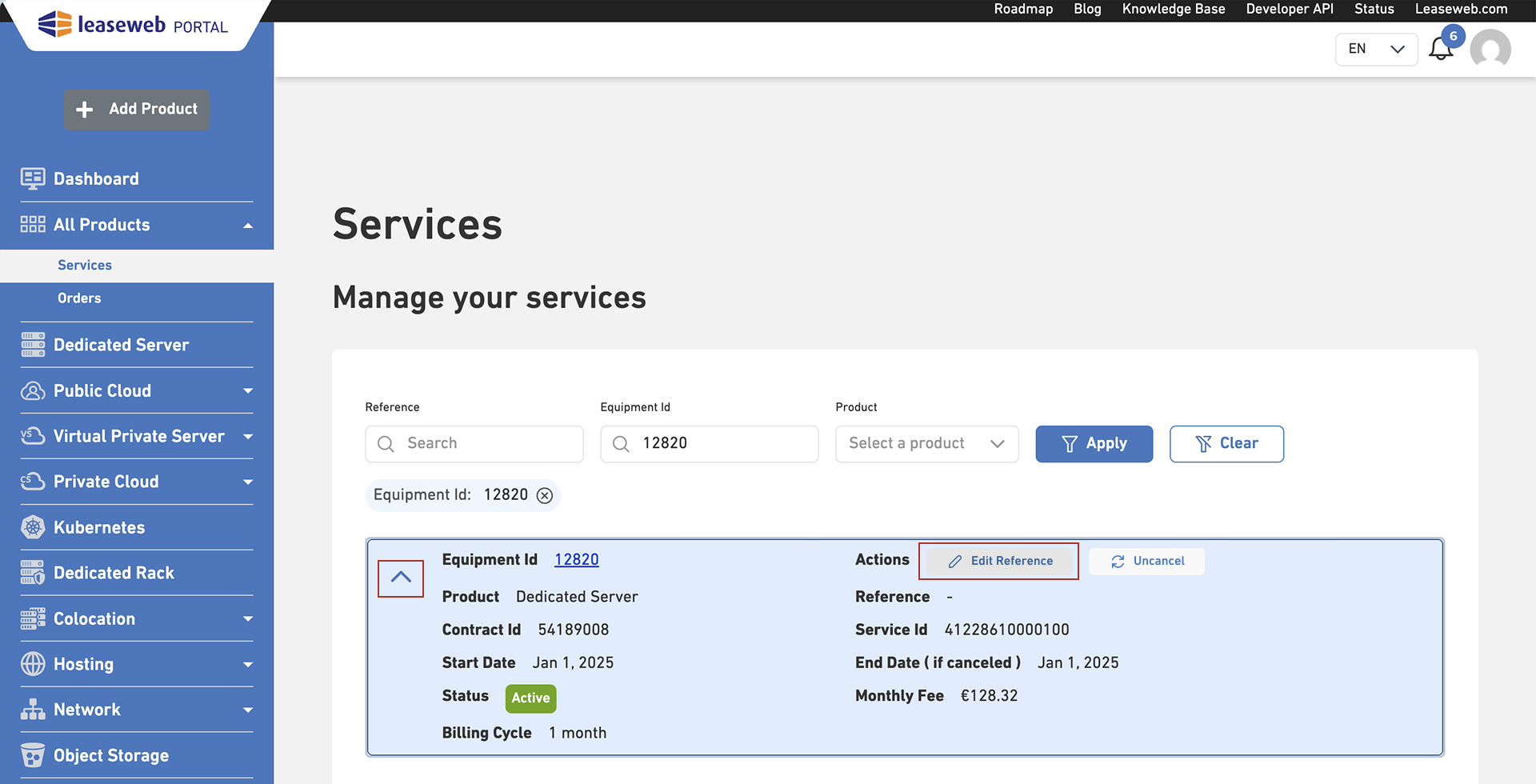
Task: Open the Select a product dropdown
Action: click(x=927, y=444)
